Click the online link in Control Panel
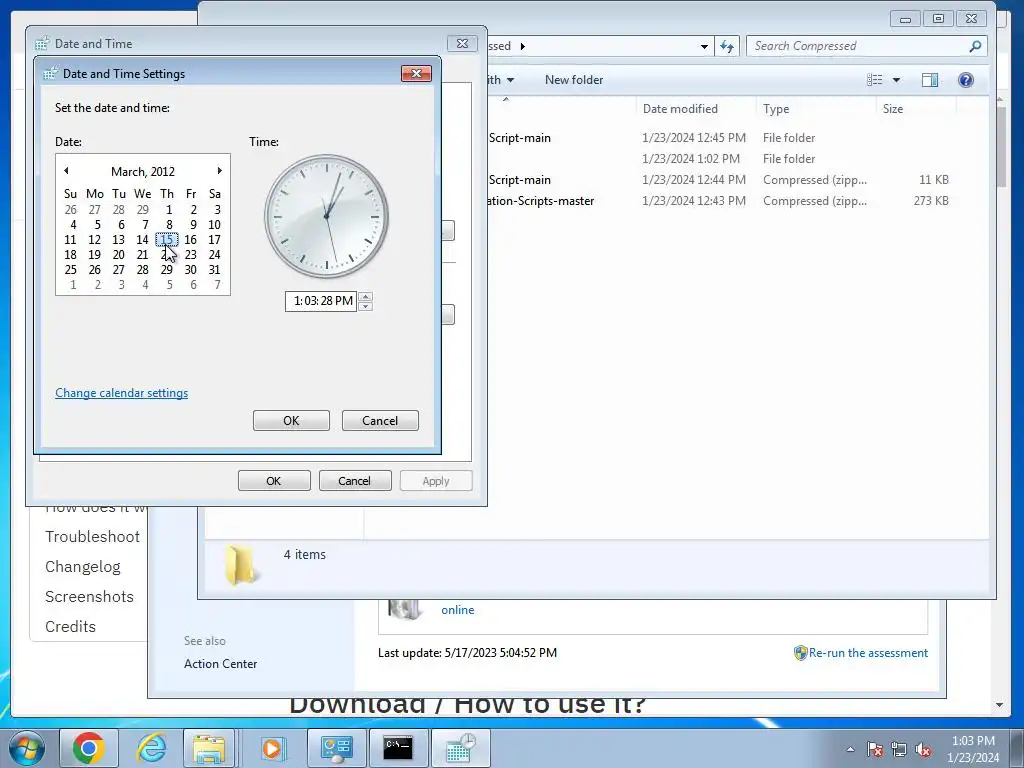The height and width of the screenshot is (768, 1024). 458,610
